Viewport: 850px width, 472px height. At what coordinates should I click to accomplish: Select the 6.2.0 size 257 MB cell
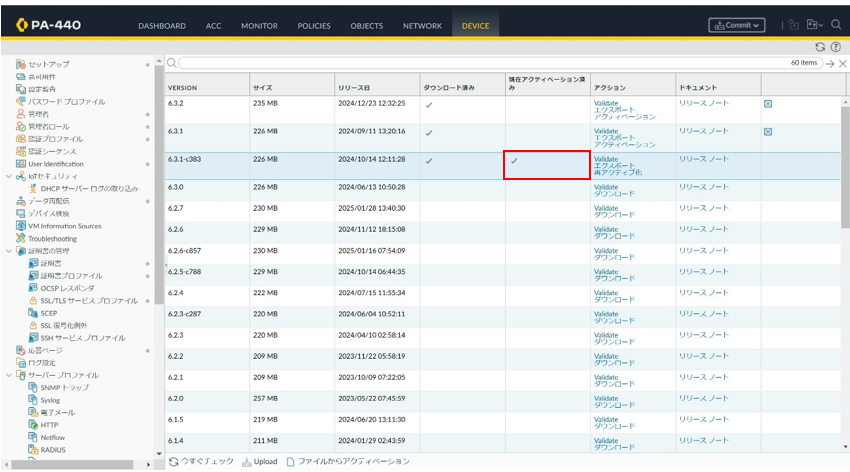coord(292,402)
